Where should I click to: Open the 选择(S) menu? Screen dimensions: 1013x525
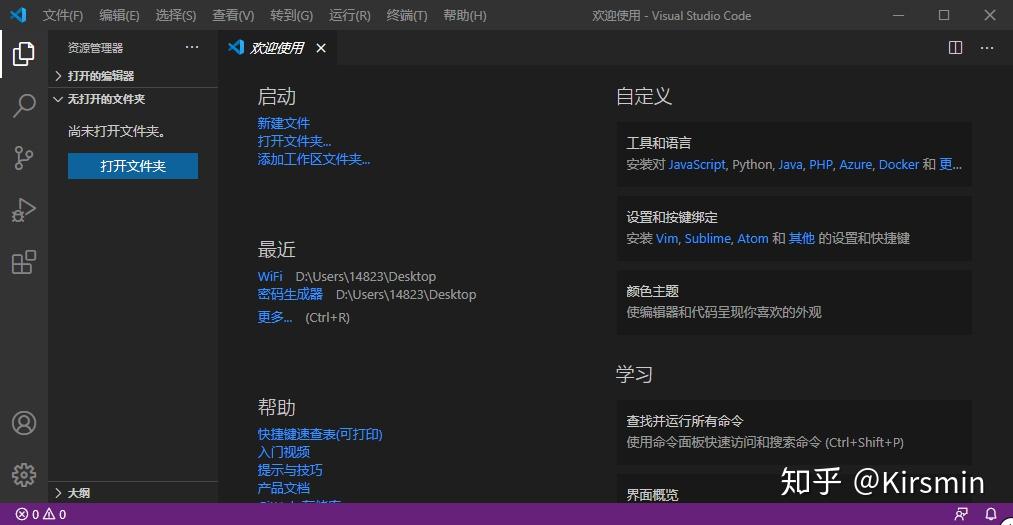pos(176,15)
